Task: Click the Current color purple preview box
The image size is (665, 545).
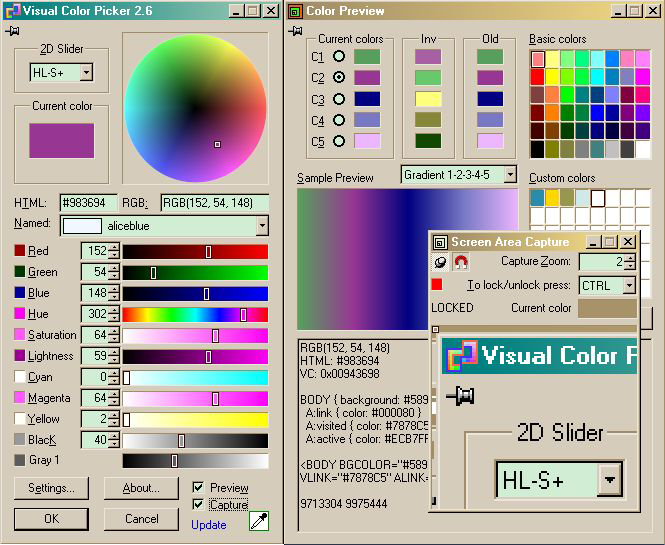Action: (61, 141)
